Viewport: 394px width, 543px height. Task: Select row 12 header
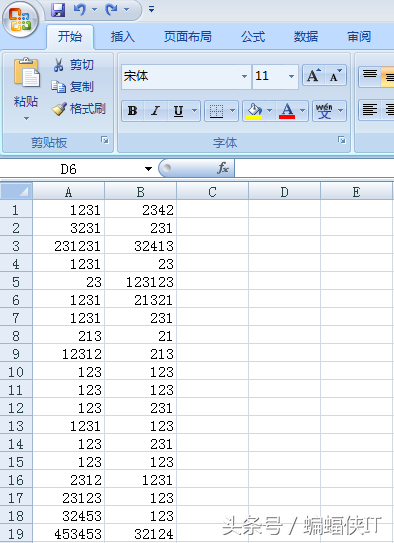[16, 408]
